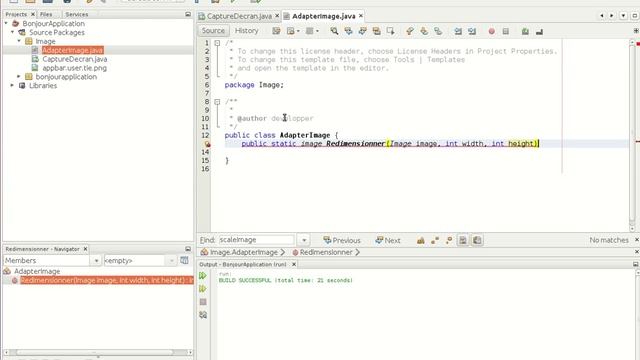Open the Members dropdown in Navigator
The image size is (640, 360).
click(x=96, y=260)
